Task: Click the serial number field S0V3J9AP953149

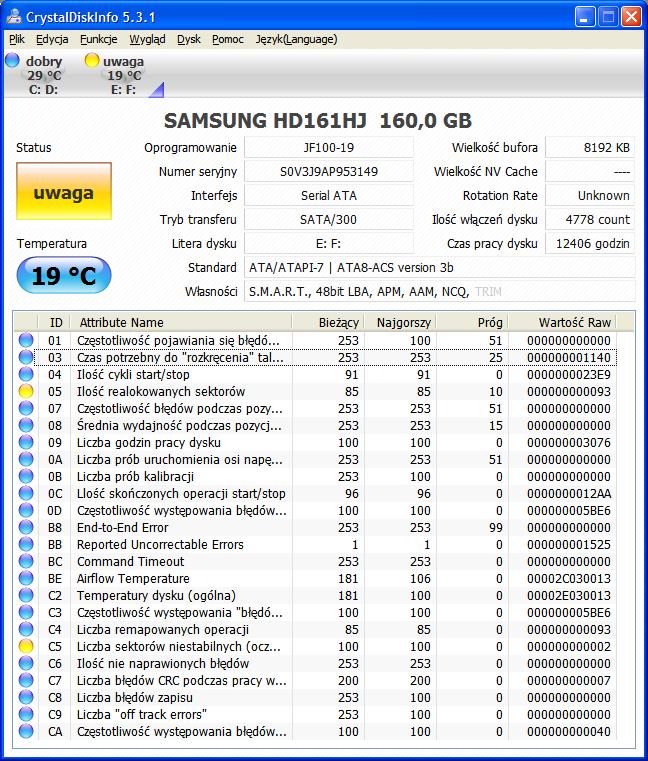Action: click(329, 171)
